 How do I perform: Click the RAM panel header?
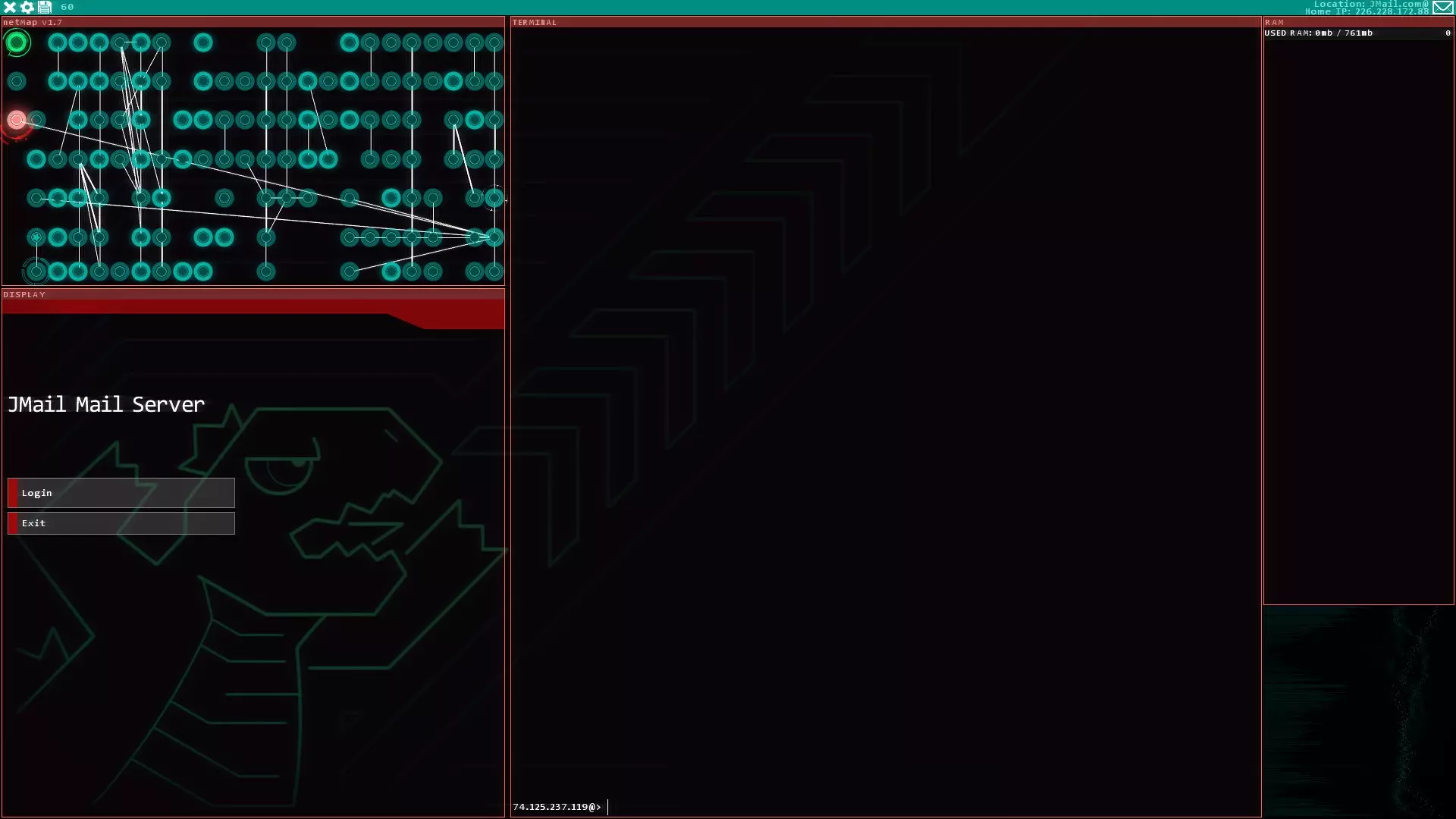click(1357, 22)
